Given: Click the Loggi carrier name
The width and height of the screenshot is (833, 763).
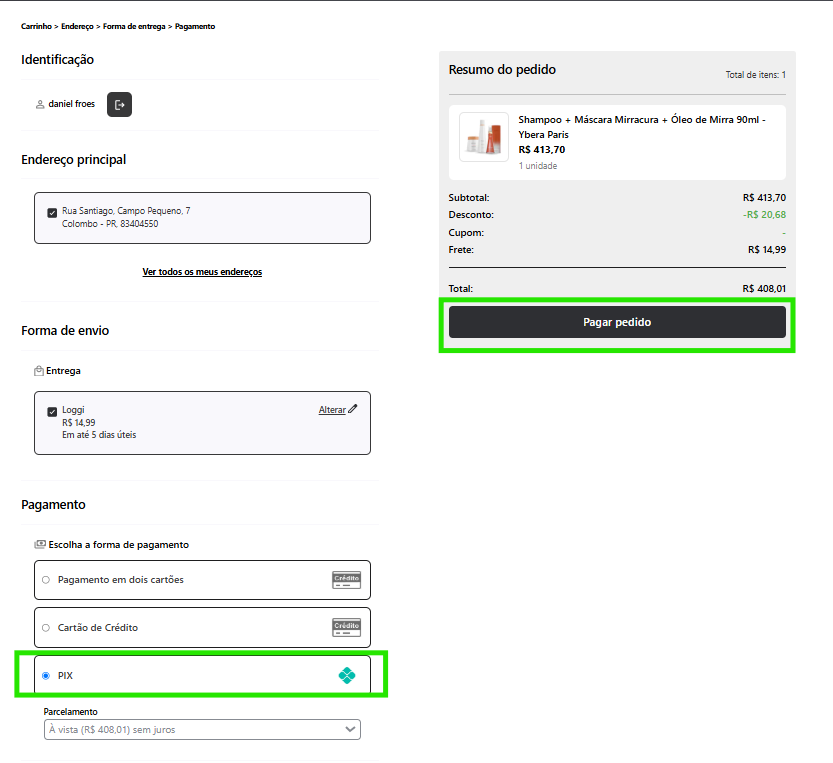Looking at the screenshot, I should coord(73,410).
